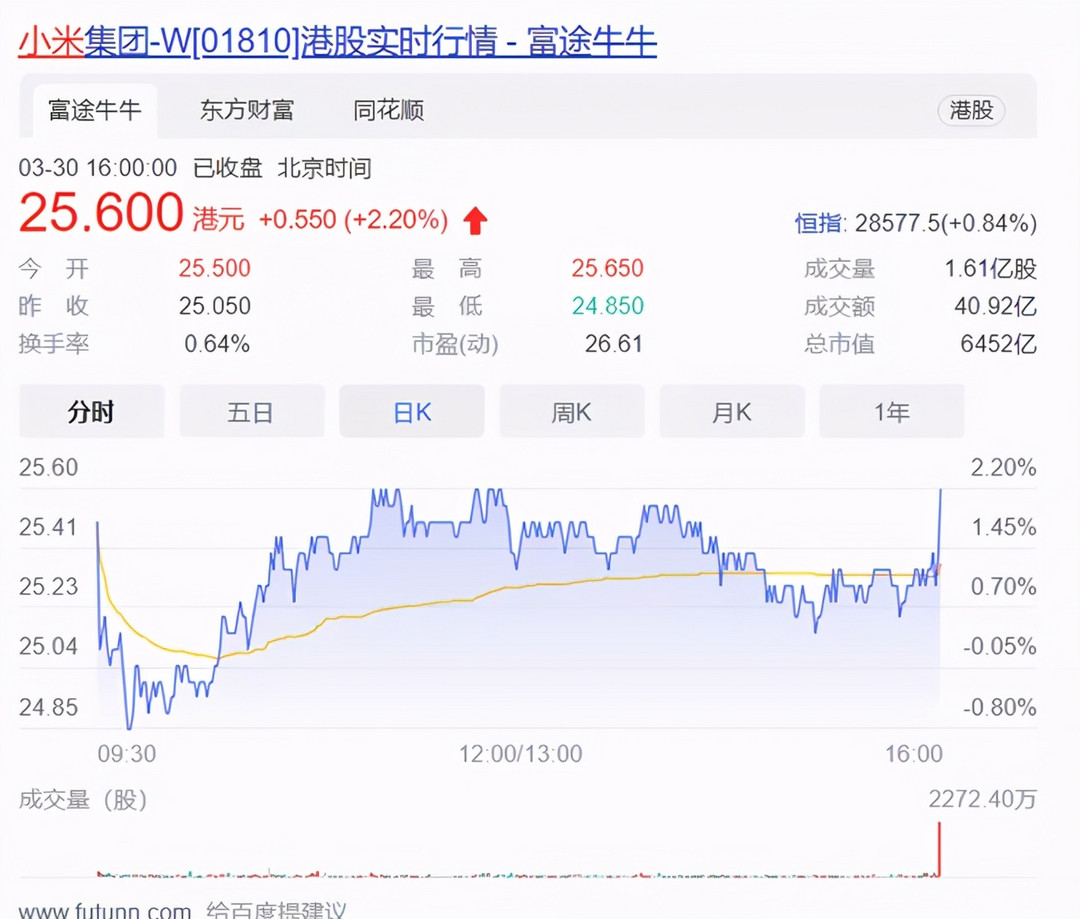Show the 五日 chart
The height and width of the screenshot is (919, 1080).
251,412
